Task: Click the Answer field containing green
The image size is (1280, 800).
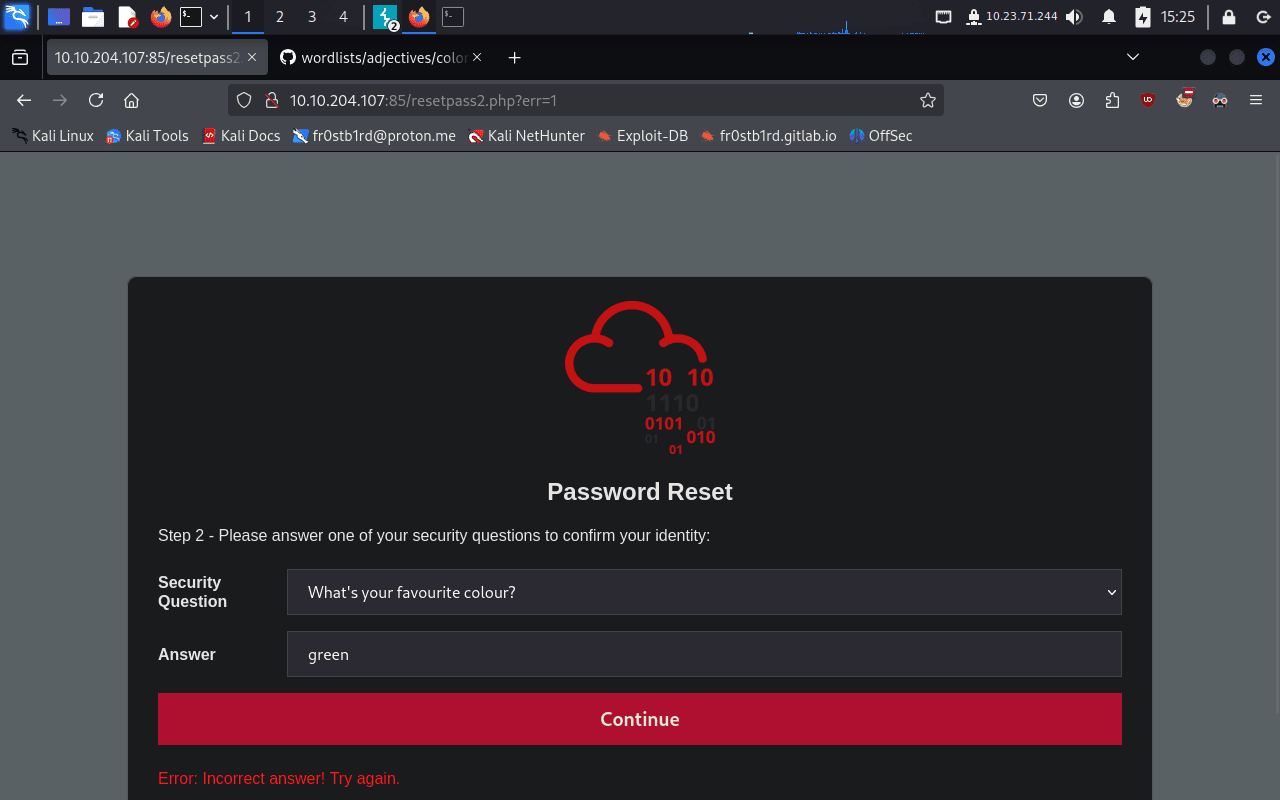Action: point(703,654)
